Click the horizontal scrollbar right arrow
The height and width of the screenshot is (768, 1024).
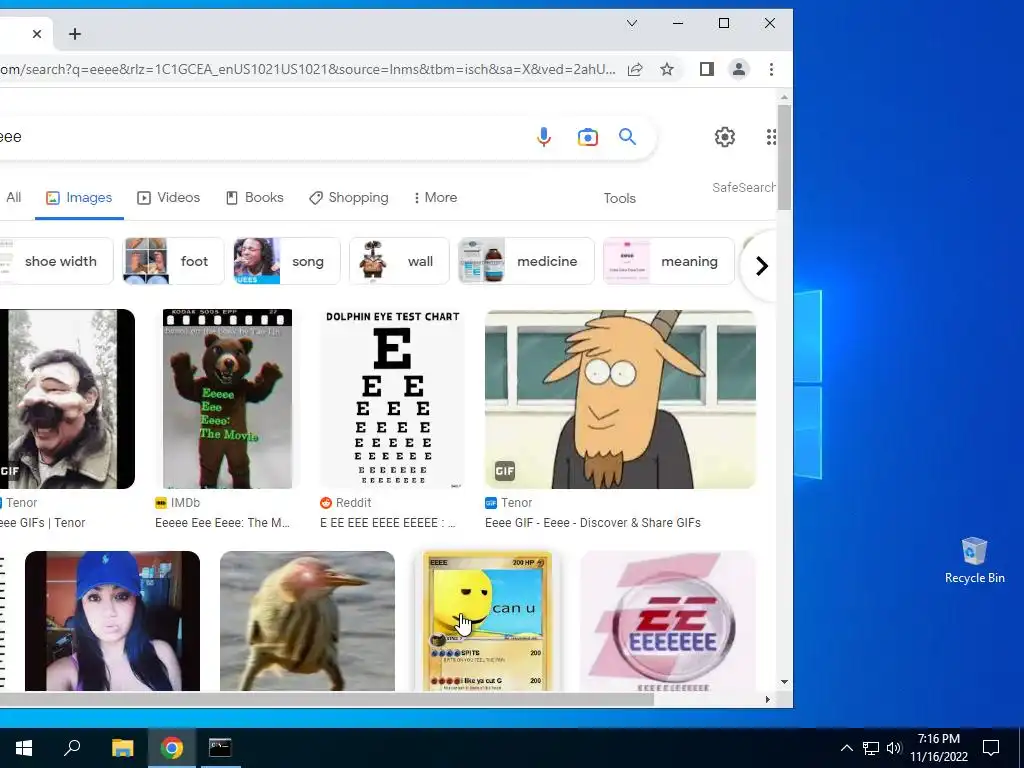point(767,699)
